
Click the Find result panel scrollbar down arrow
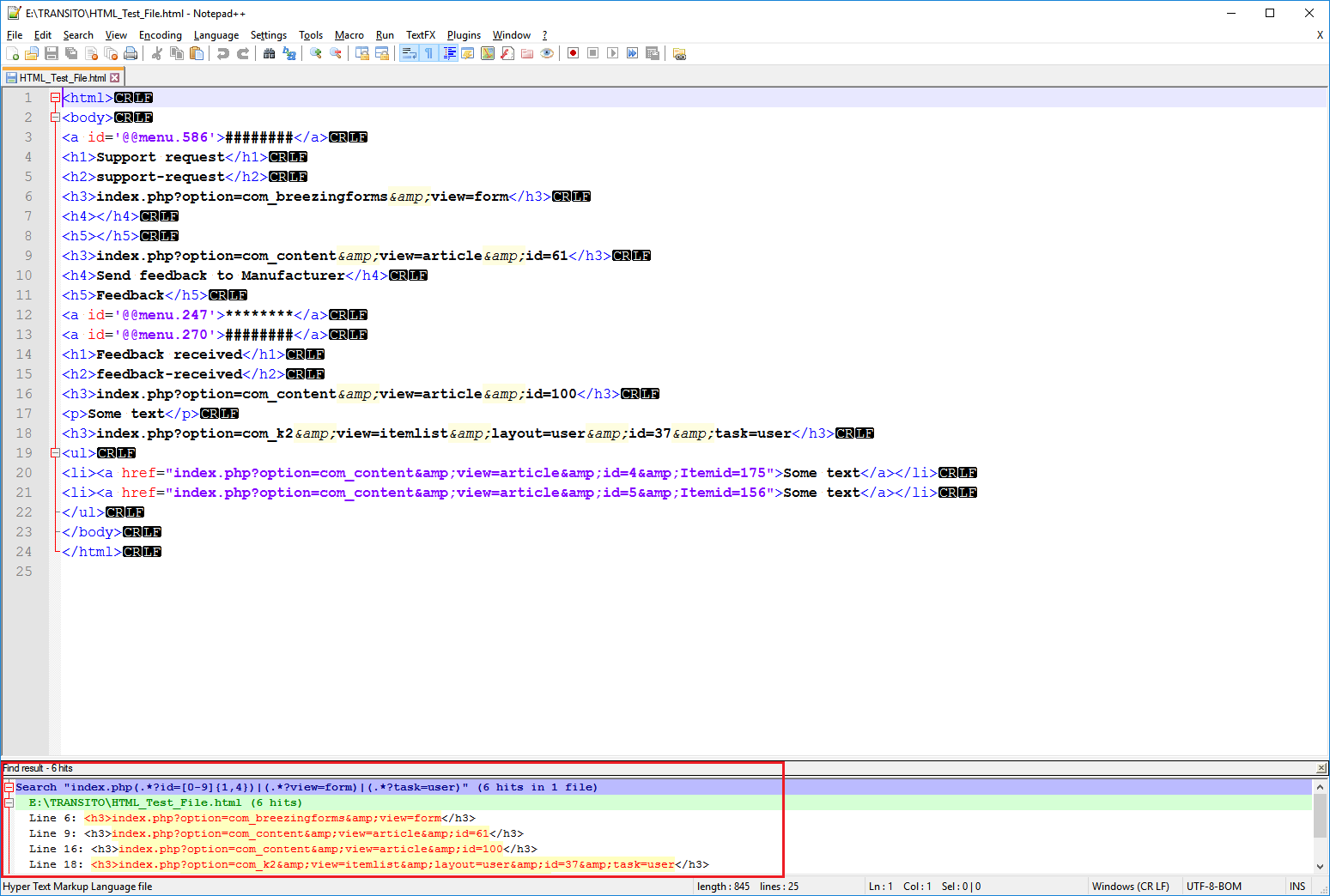pyautogui.click(x=1321, y=866)
